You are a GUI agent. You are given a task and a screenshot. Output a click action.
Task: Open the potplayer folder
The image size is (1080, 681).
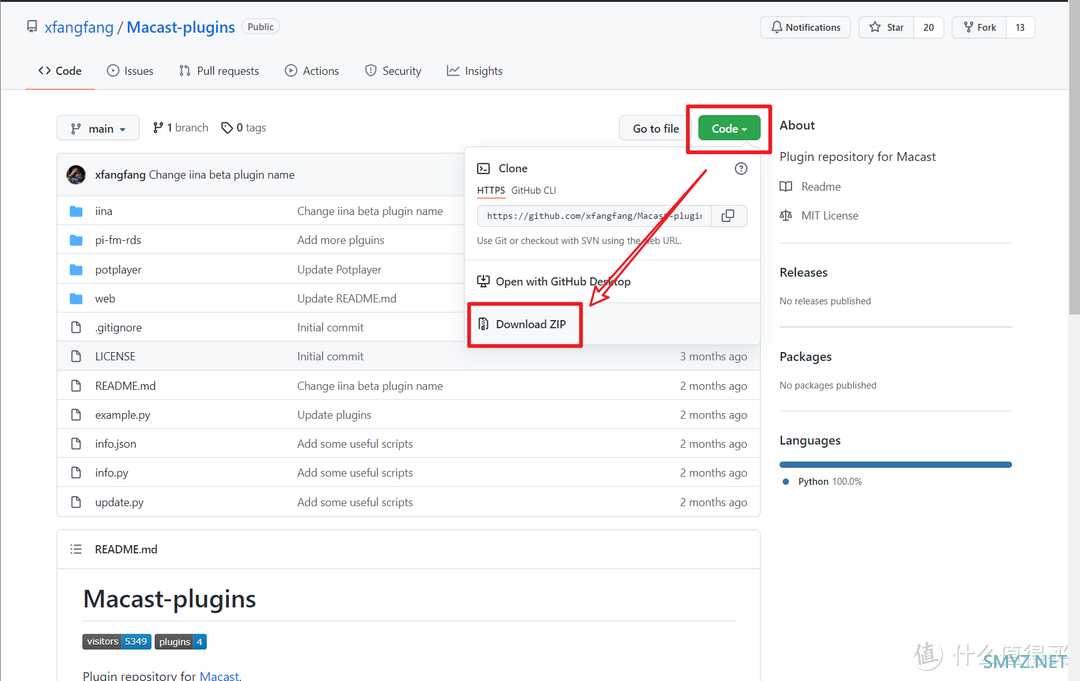coord(118,269)
